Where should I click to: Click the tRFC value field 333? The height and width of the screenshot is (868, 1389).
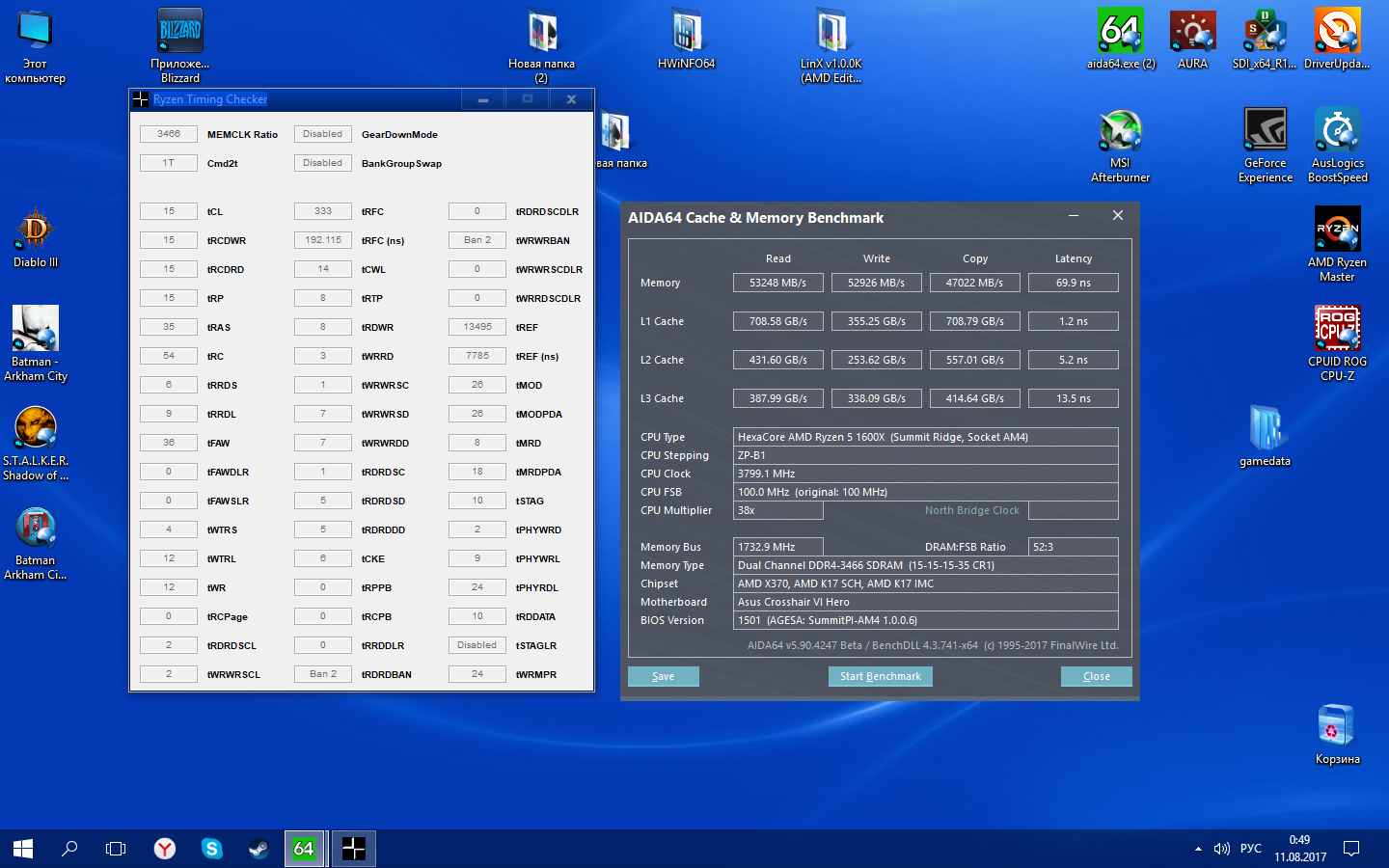point(323,211)
